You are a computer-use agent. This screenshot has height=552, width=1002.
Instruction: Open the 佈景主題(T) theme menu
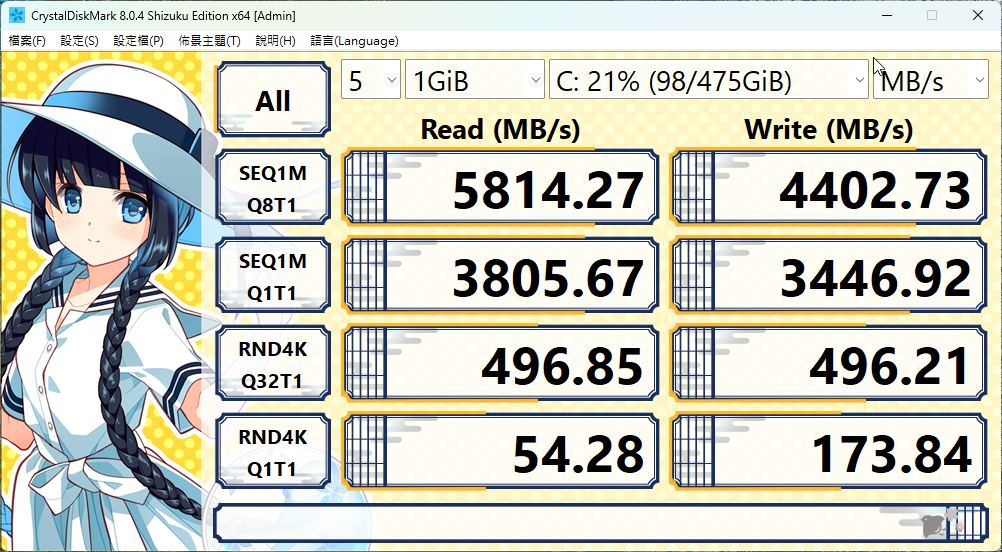(x=209, y=41)
